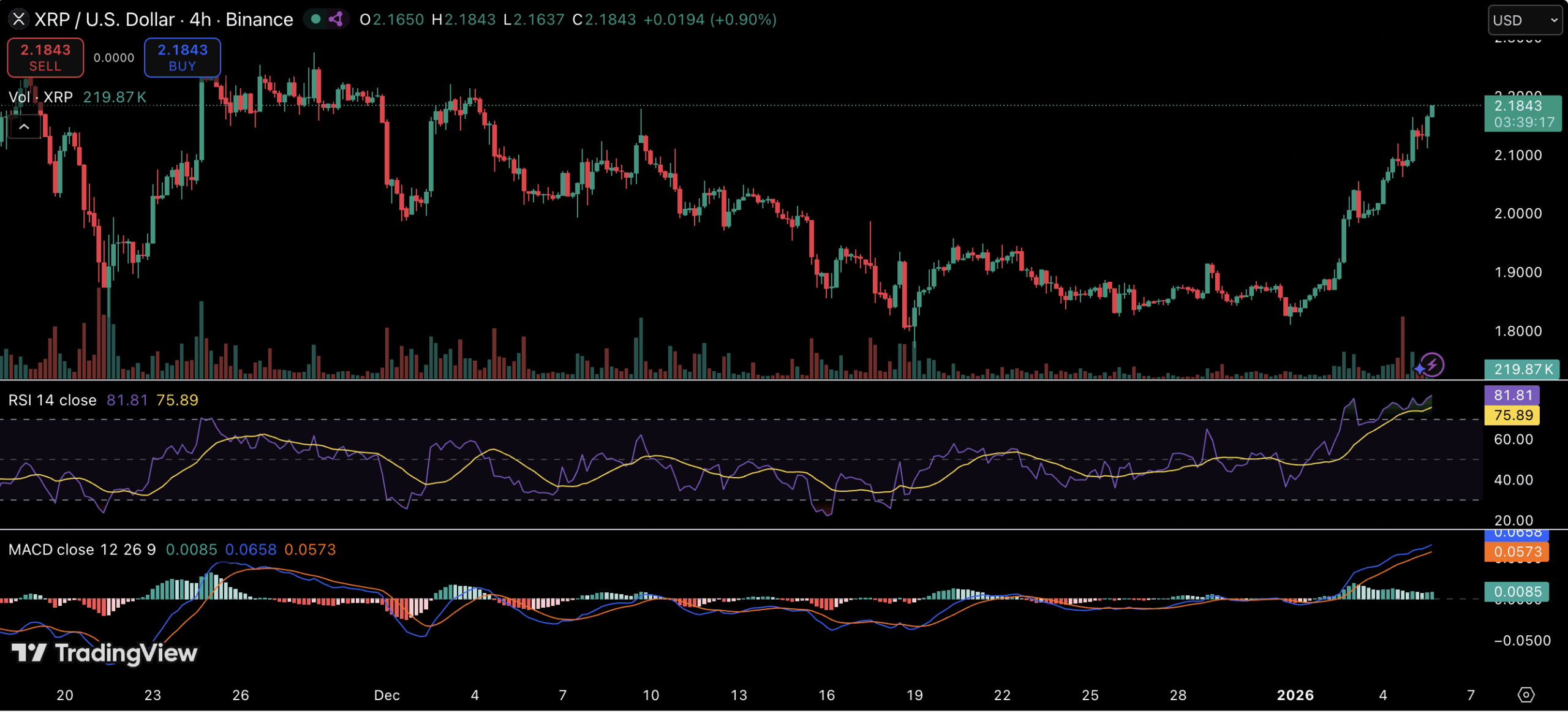1568x713 pixels.
Task: Click the green market status dot
Action: pos(315,19)
